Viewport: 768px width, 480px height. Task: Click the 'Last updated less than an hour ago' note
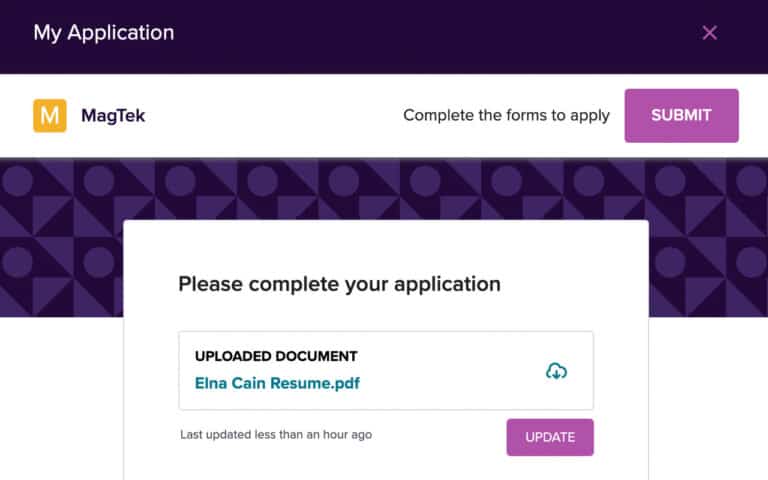point(276,435)
